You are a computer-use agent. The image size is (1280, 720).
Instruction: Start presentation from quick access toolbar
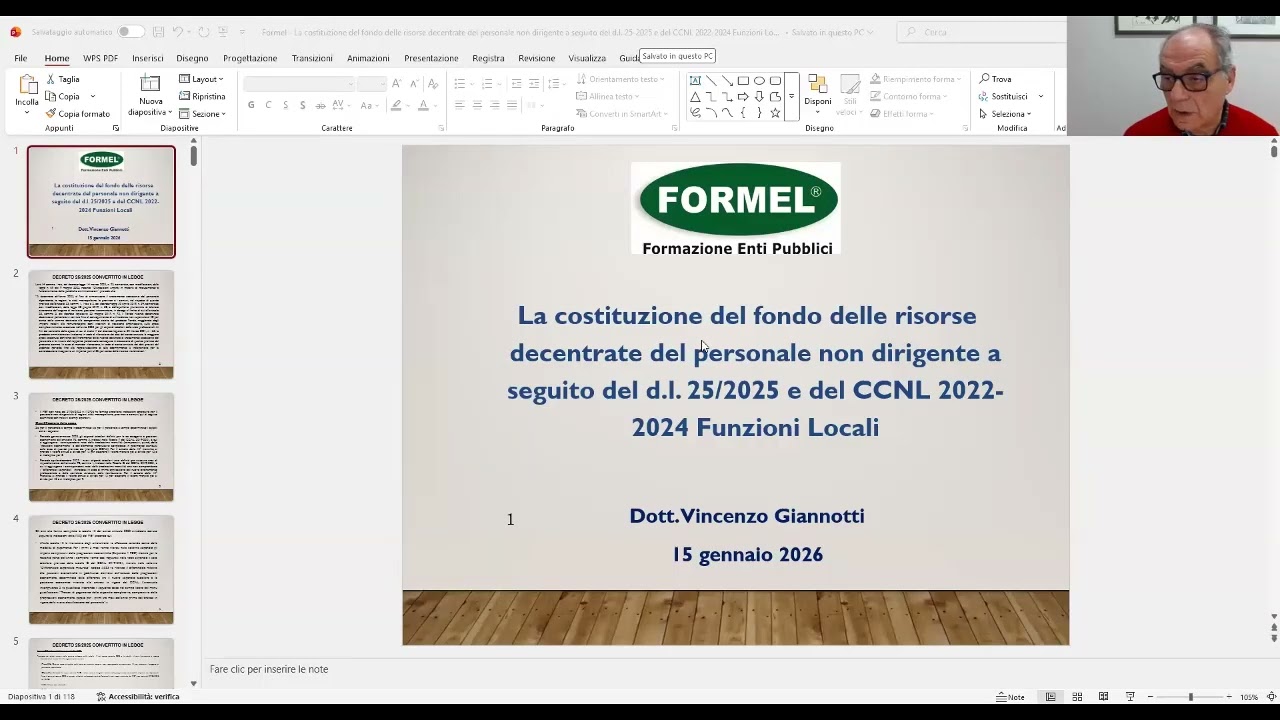click(x=223, y=32)
